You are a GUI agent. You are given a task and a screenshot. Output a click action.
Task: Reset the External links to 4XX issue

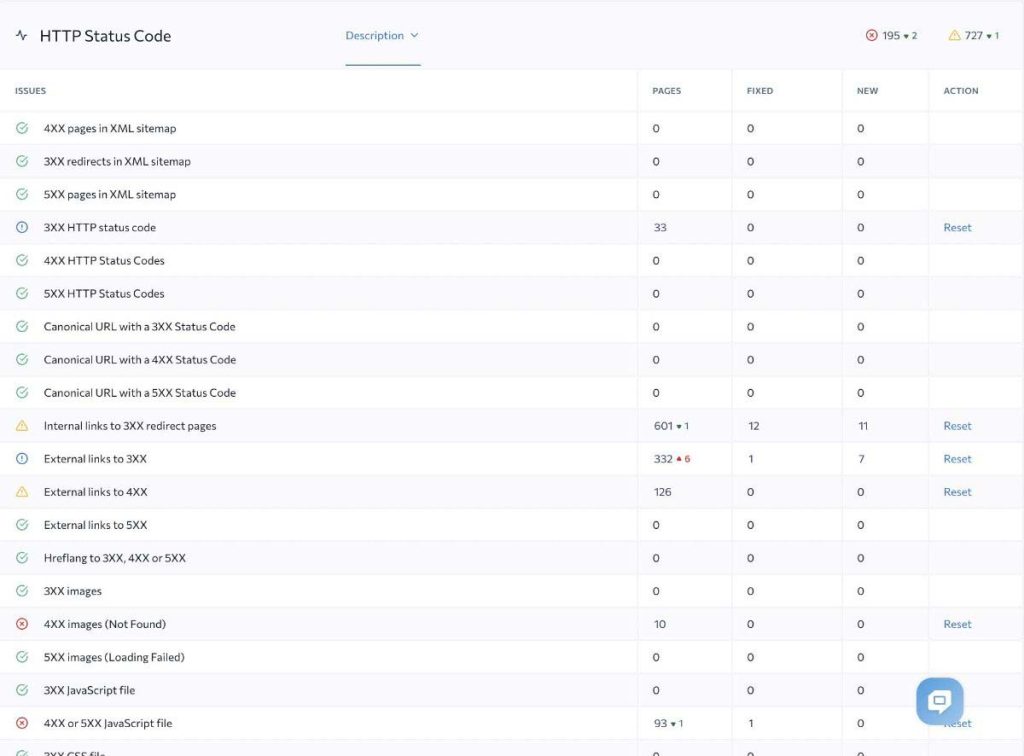[x=957, y=492]
